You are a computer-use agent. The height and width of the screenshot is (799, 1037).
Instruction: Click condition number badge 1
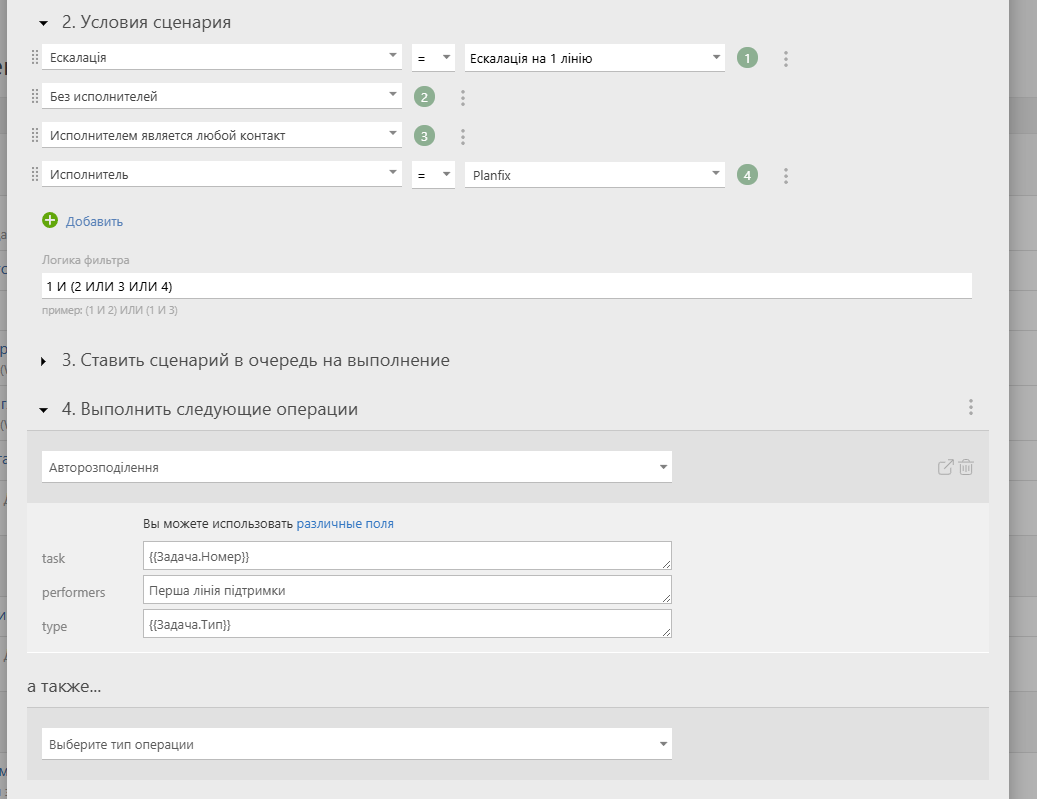pyautogui.click(x=747, y=58)
